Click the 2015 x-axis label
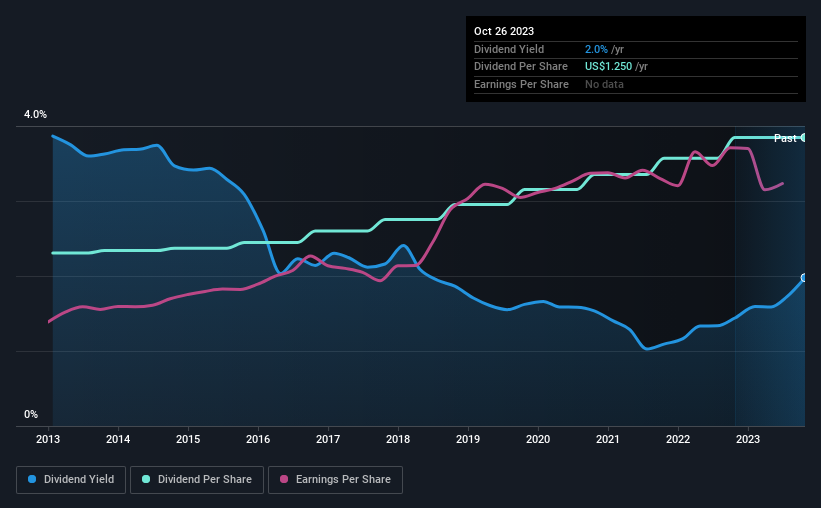This screenshot has height=508, width=821. click(188, 439)
